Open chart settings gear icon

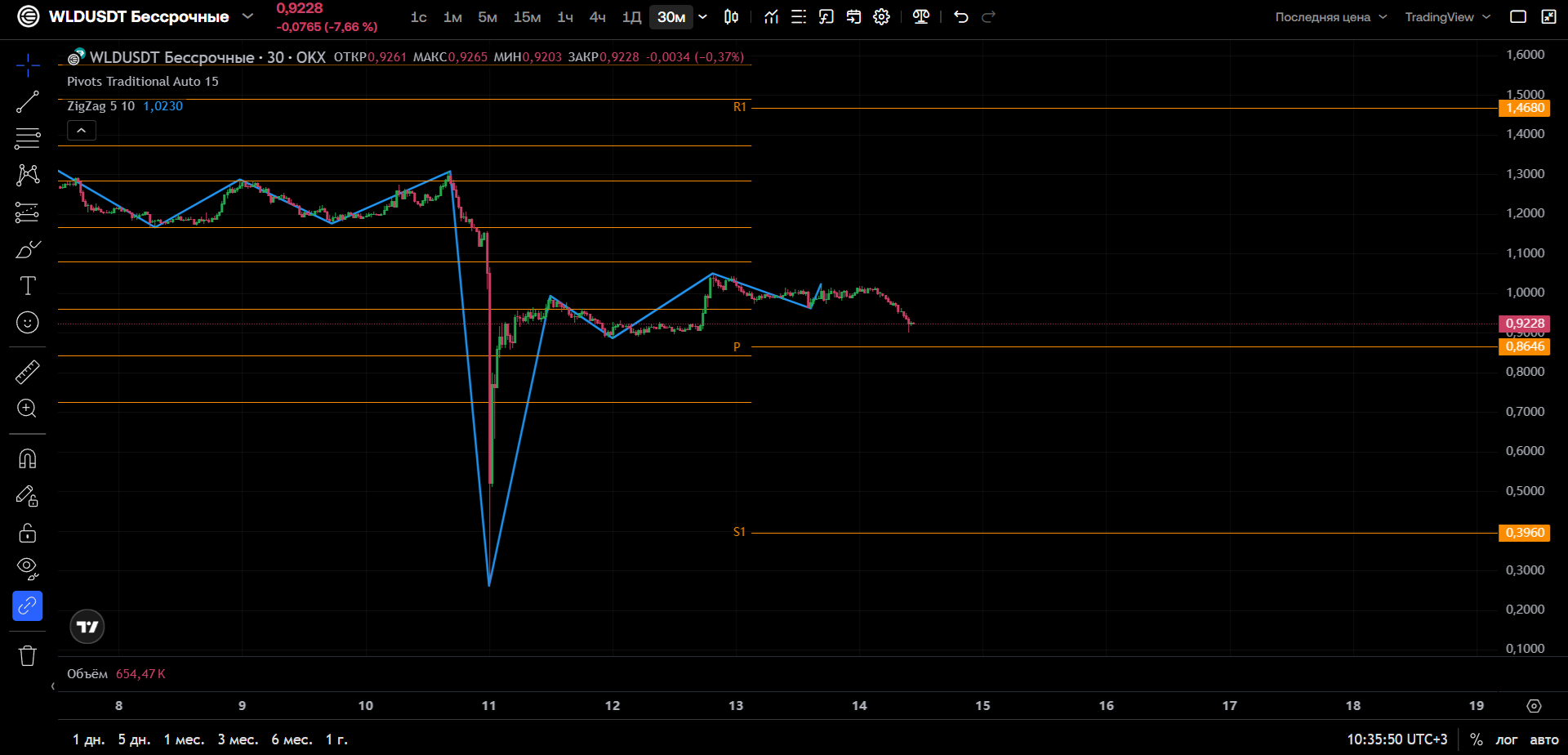coord(881,16)
